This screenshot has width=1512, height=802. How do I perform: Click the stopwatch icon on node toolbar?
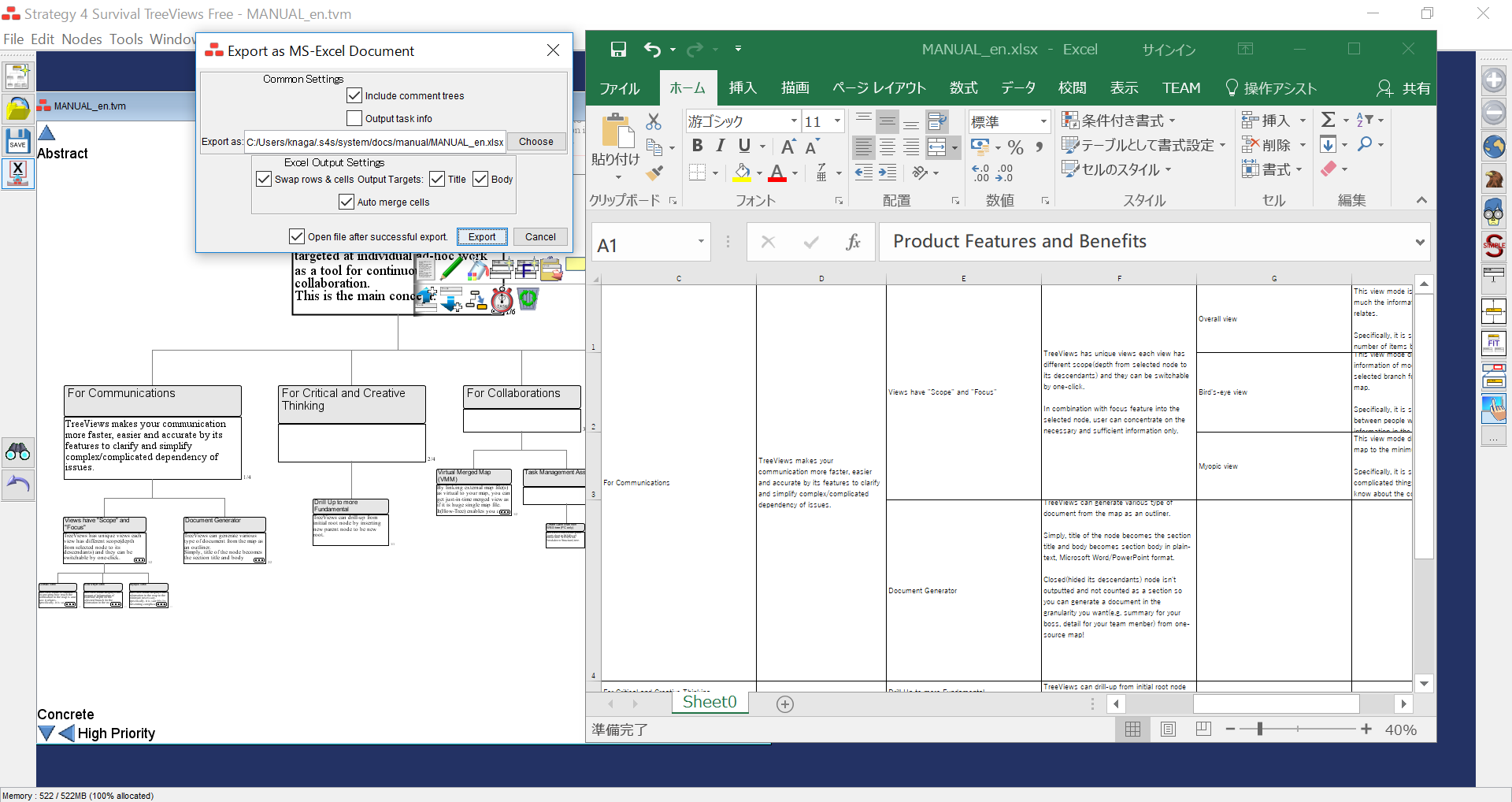pyautogui.click(x=502, y=299)
